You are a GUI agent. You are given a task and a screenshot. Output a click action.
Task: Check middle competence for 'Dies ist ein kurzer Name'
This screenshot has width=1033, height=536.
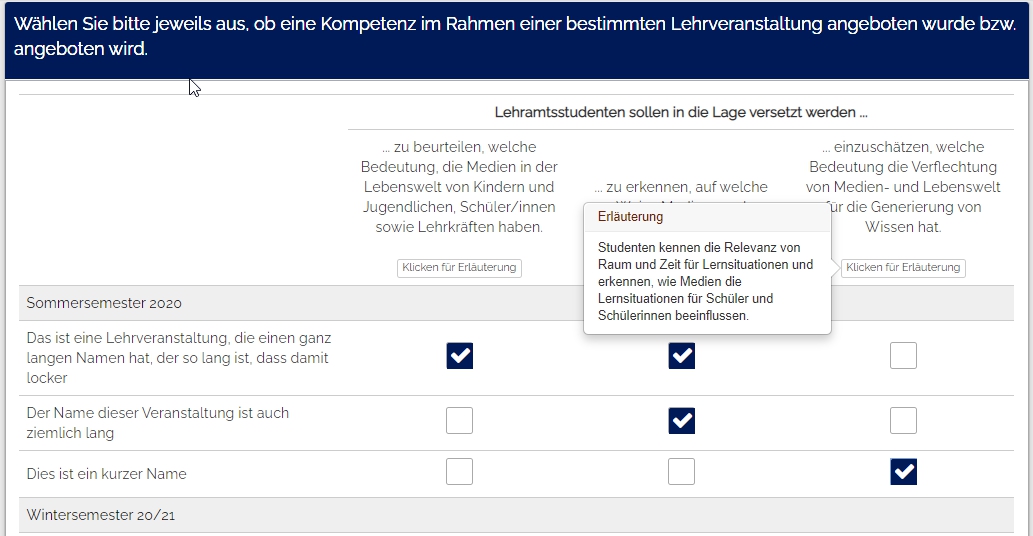(x=681, y=472)
